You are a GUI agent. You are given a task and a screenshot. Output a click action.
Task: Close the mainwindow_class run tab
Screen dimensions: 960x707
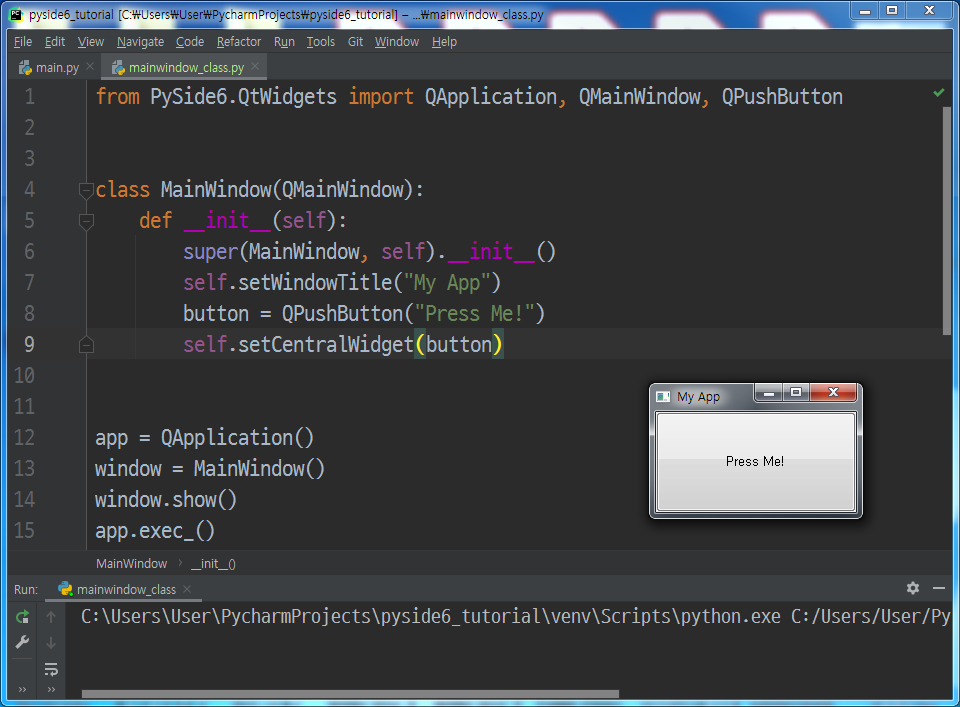click(x=187, y=589)
